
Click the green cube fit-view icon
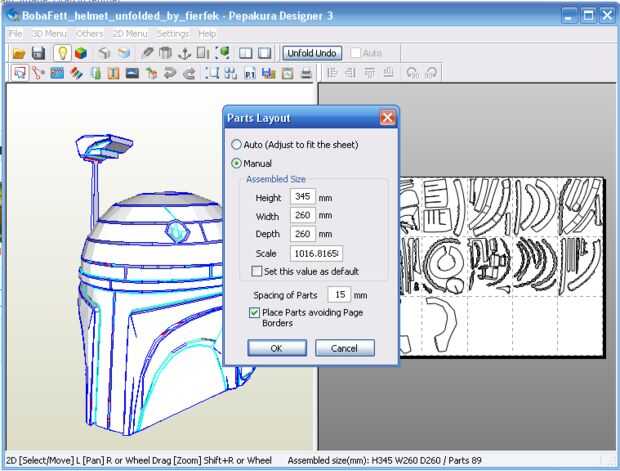(223, 53)
